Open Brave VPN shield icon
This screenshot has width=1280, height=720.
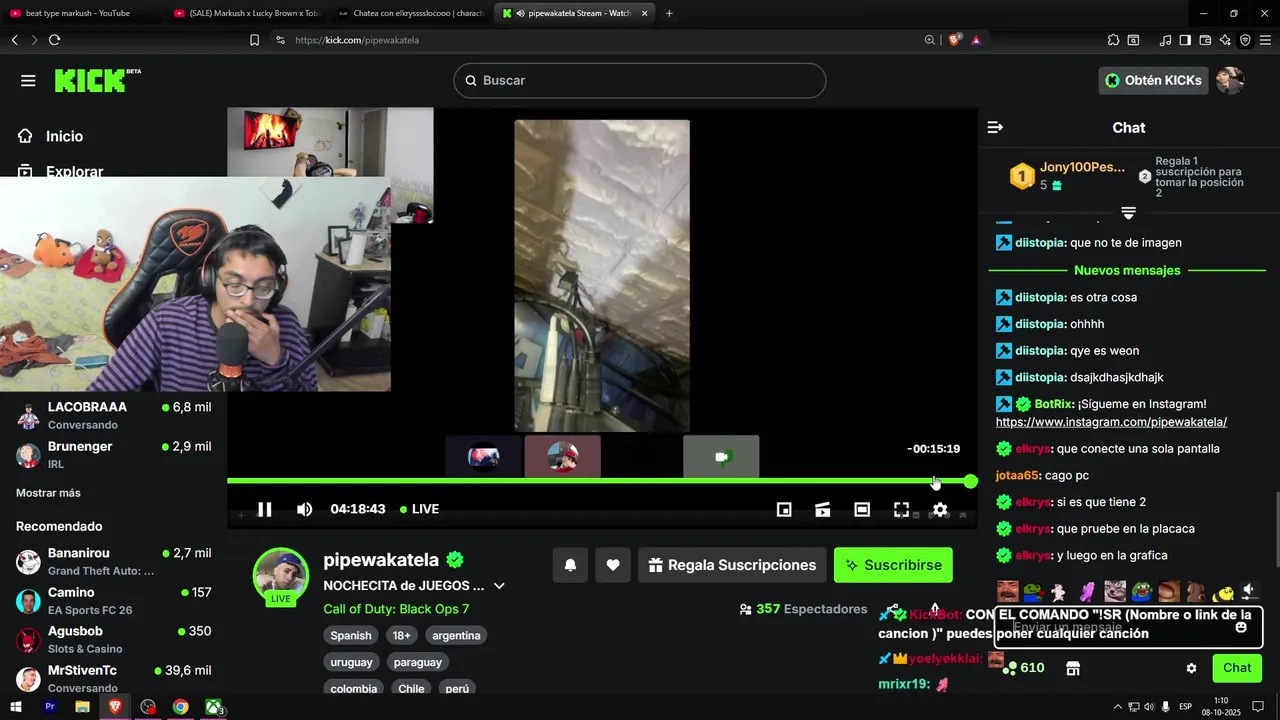1245,40
